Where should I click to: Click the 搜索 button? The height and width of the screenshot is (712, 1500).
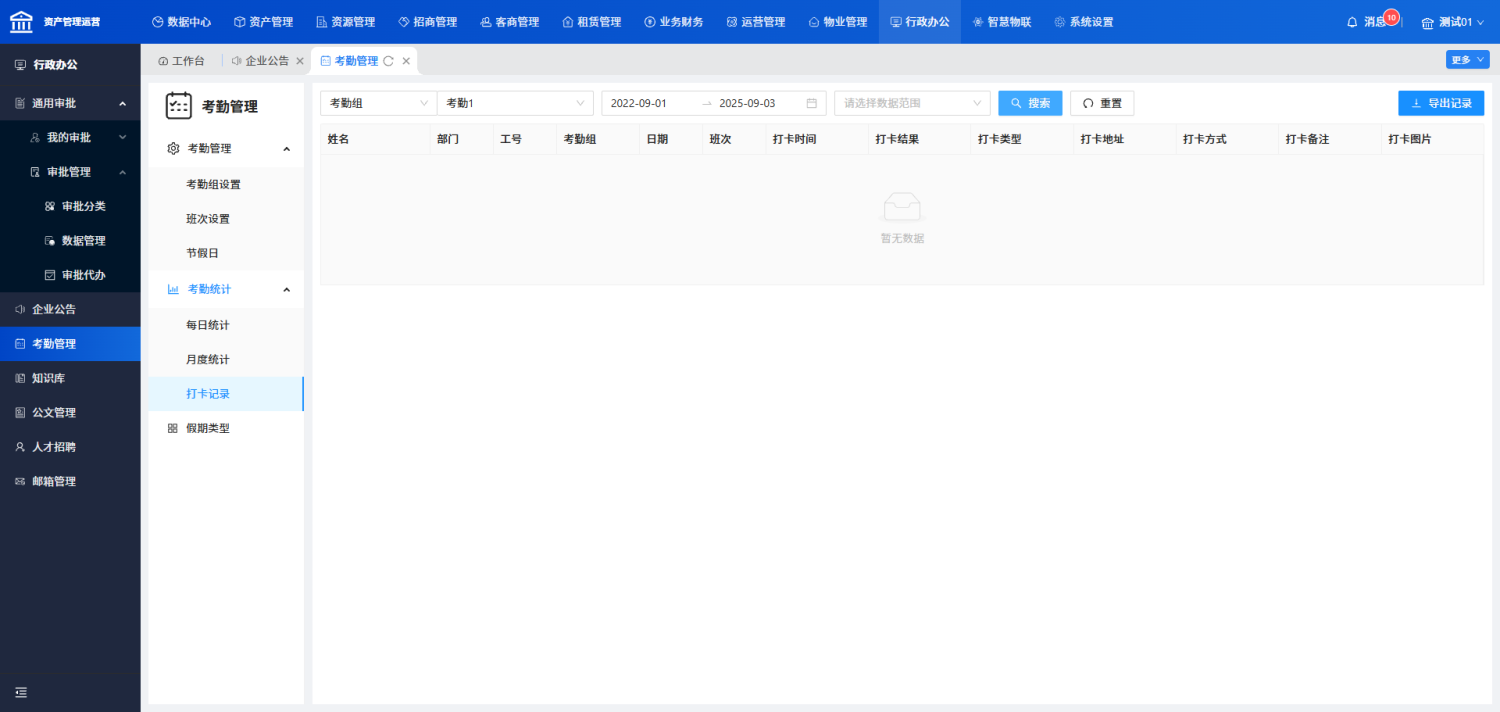1030,103
